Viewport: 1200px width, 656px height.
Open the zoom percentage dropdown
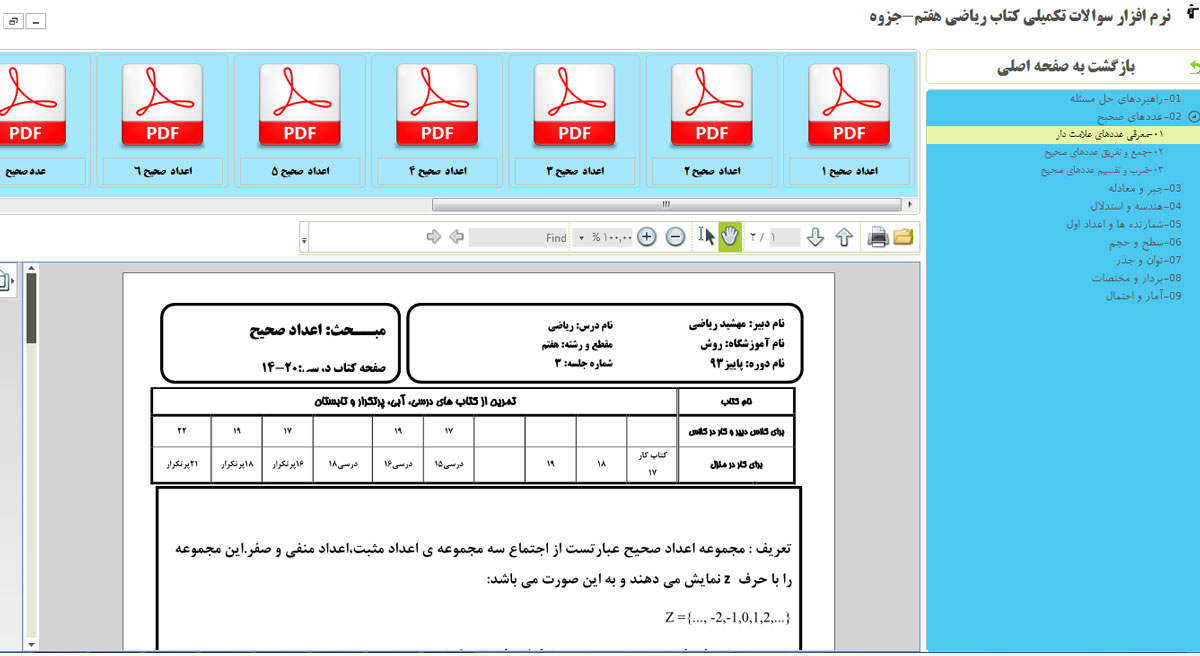point(582,238)
